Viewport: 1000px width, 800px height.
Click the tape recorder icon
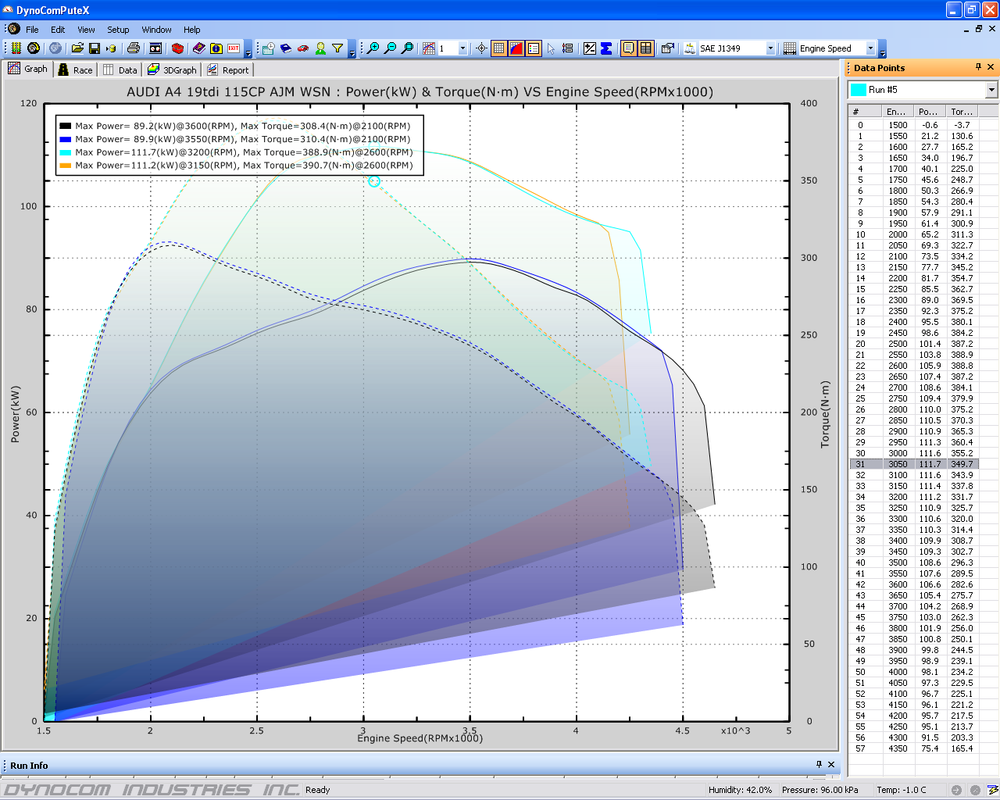pyautogui.click(x=156, y=48)
